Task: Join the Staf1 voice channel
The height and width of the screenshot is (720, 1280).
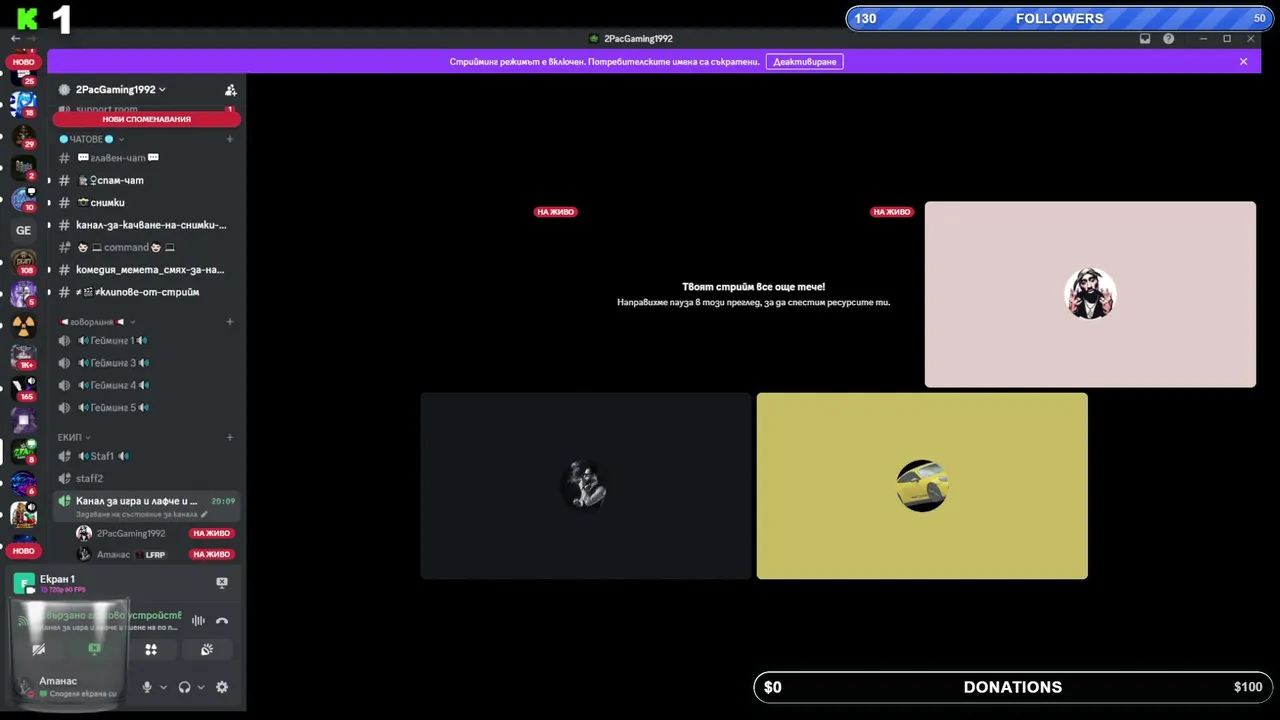Action: 146,456
